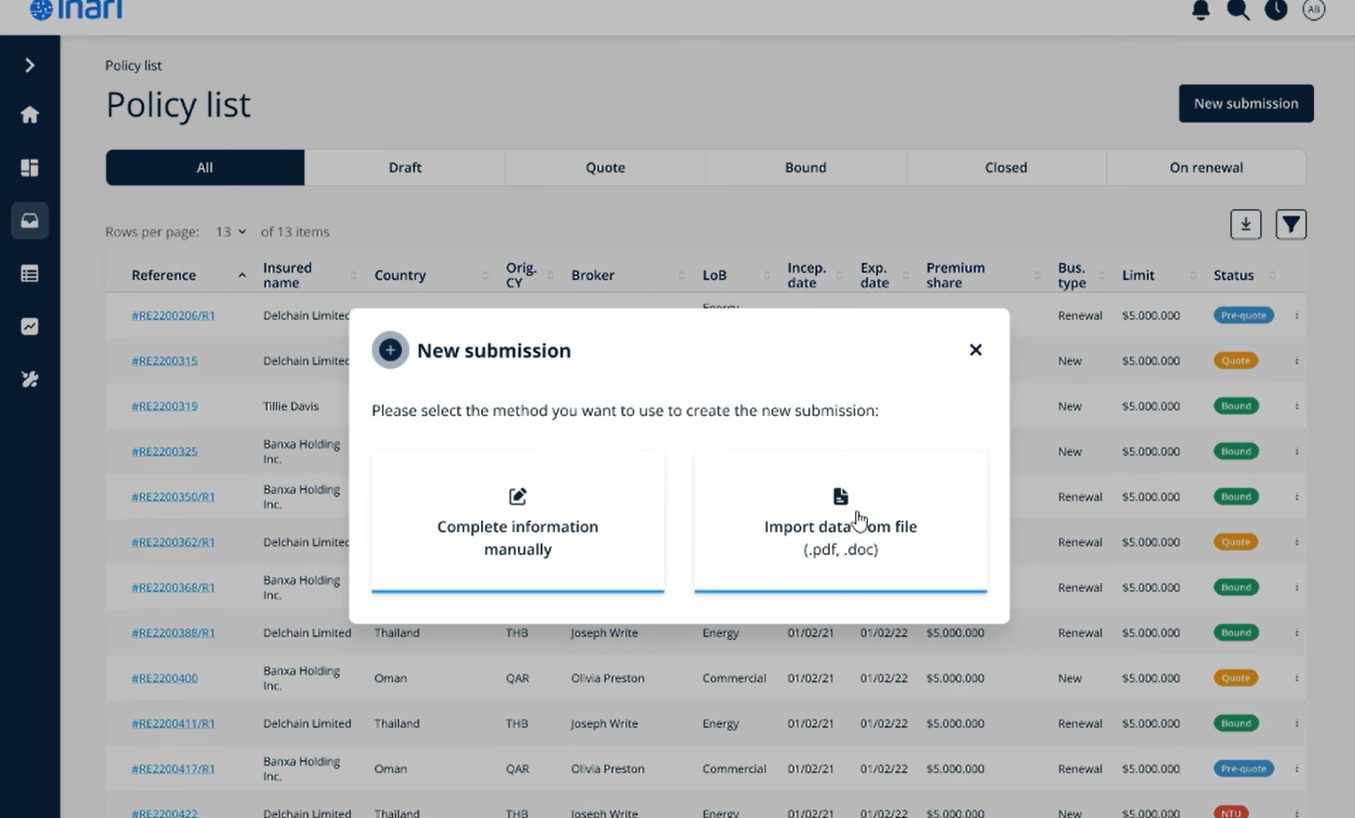This screenshot has width=1355, height=818.
Task: Switch to the On renewal tab
Action: point(1206,167)
